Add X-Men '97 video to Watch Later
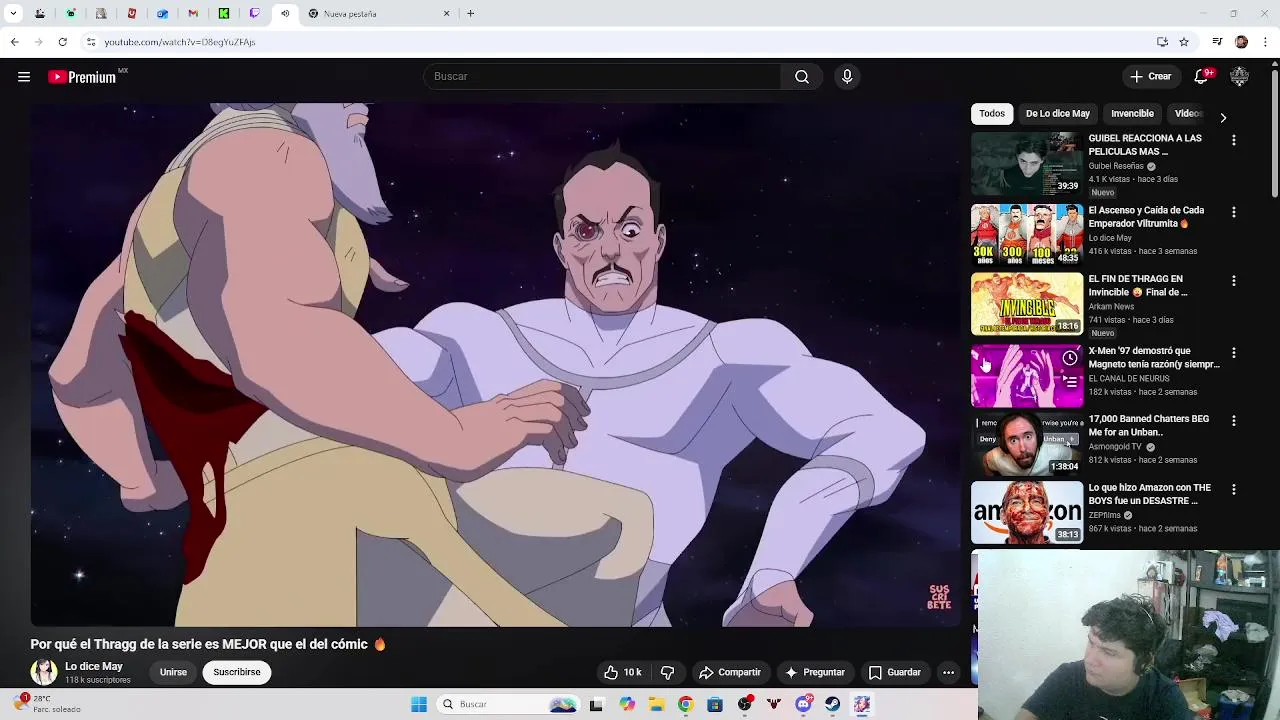 (x=1070, y=358)
